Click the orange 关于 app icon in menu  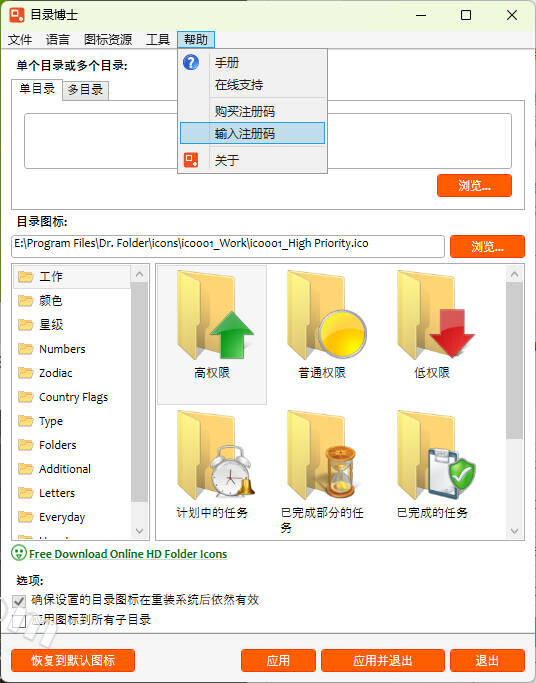point(191,160)
